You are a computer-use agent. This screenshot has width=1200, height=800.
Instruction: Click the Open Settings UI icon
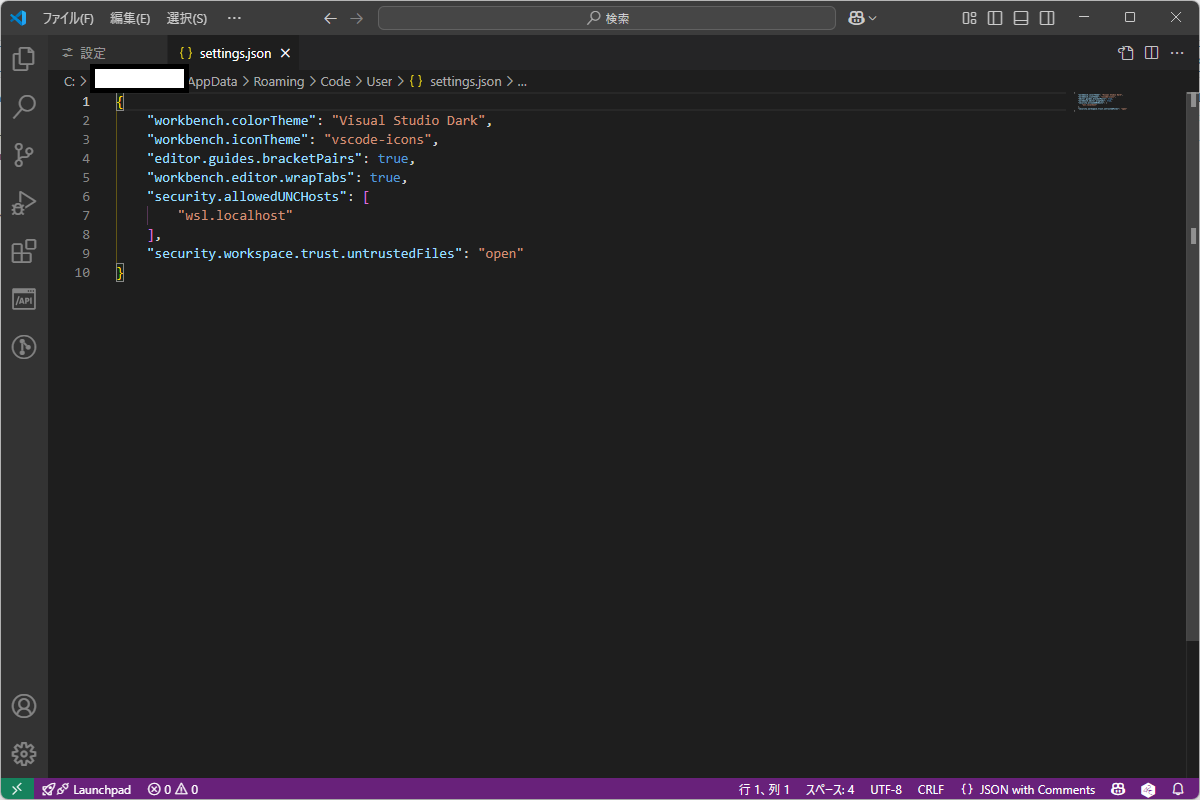coord(1126,53)
